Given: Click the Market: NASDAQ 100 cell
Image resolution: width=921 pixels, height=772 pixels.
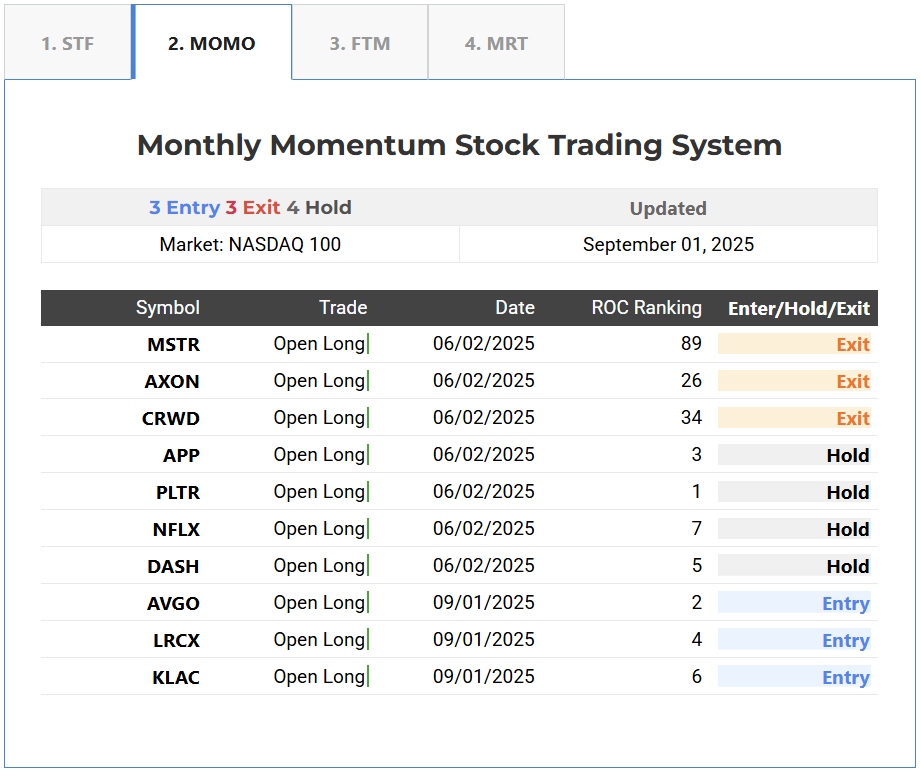Looking at the screenshot, I should 250,245.
